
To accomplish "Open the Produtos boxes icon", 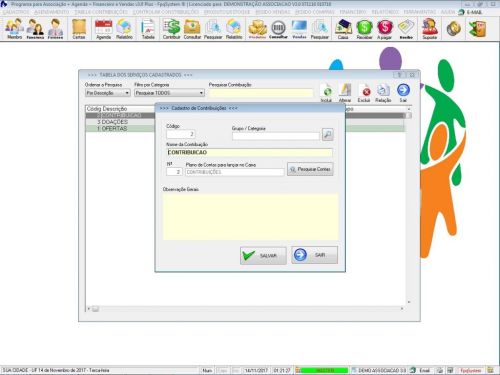I will 258,29.
